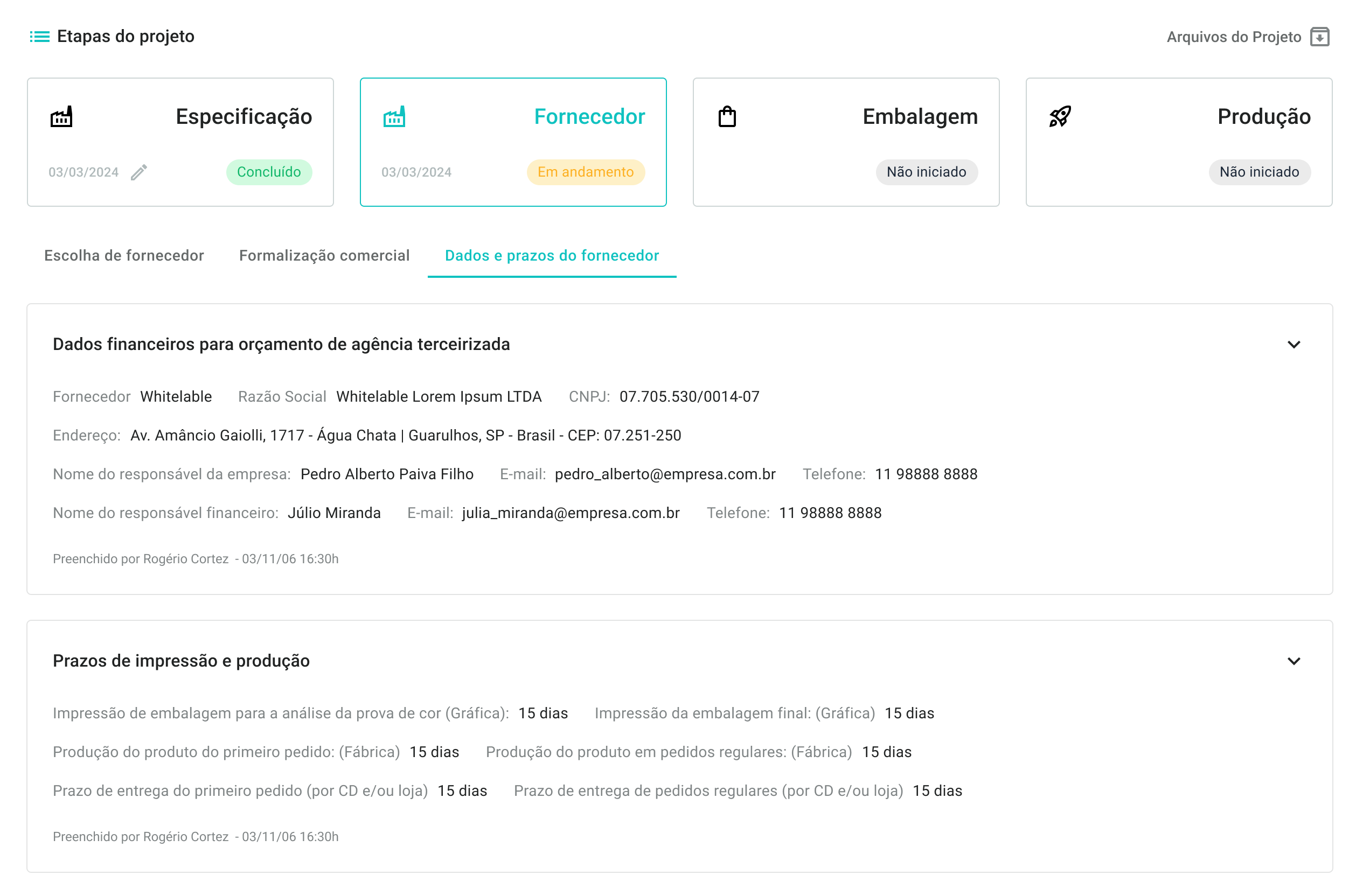Click the Concluído status badge
This screenshot has width=1356, height=896.
[x=269, y=172]
